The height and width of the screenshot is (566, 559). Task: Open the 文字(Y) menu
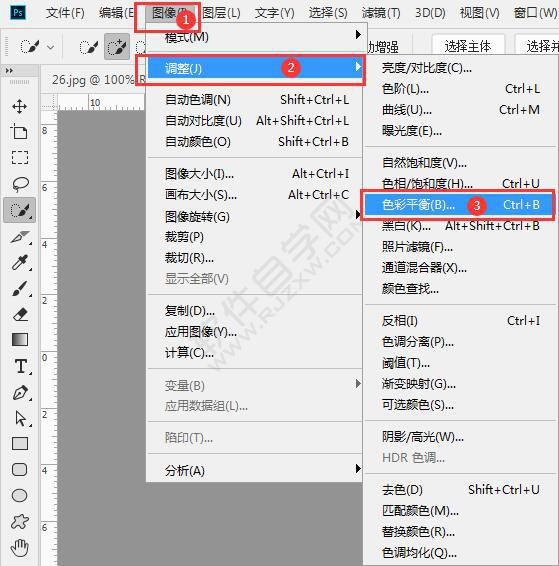click(274, 13)
